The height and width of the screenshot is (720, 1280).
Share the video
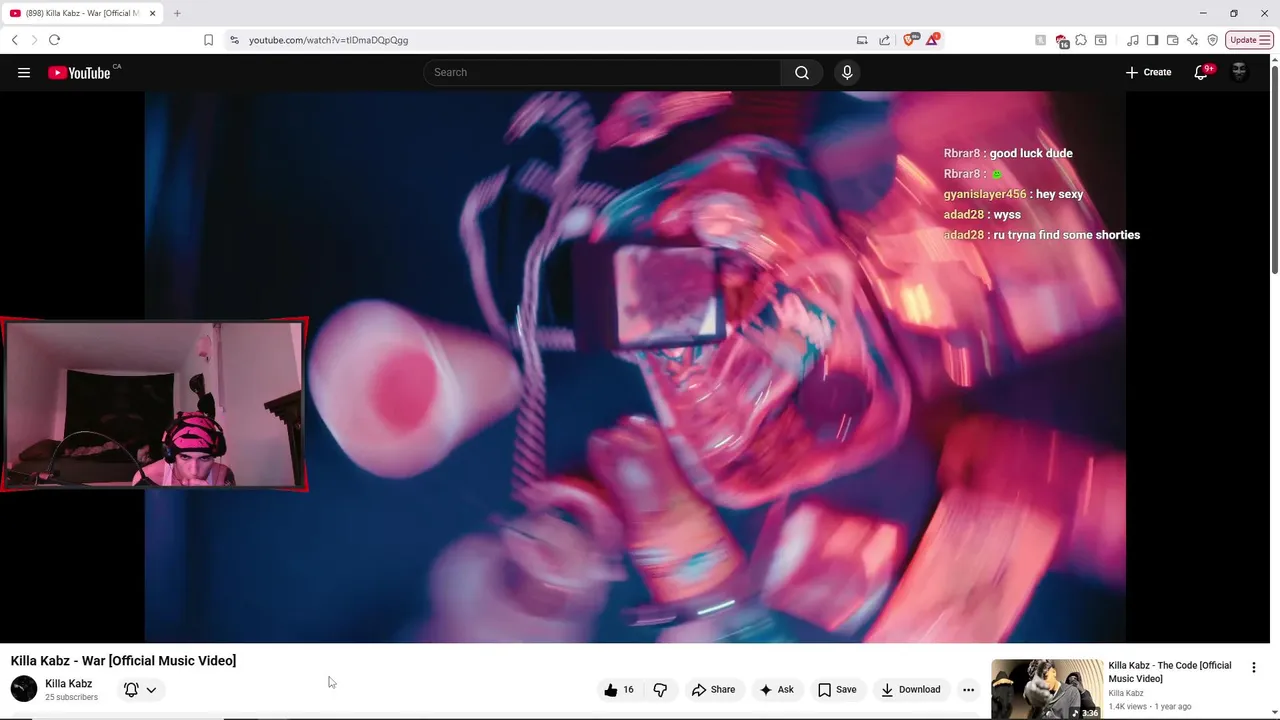[x=713, y=689]
